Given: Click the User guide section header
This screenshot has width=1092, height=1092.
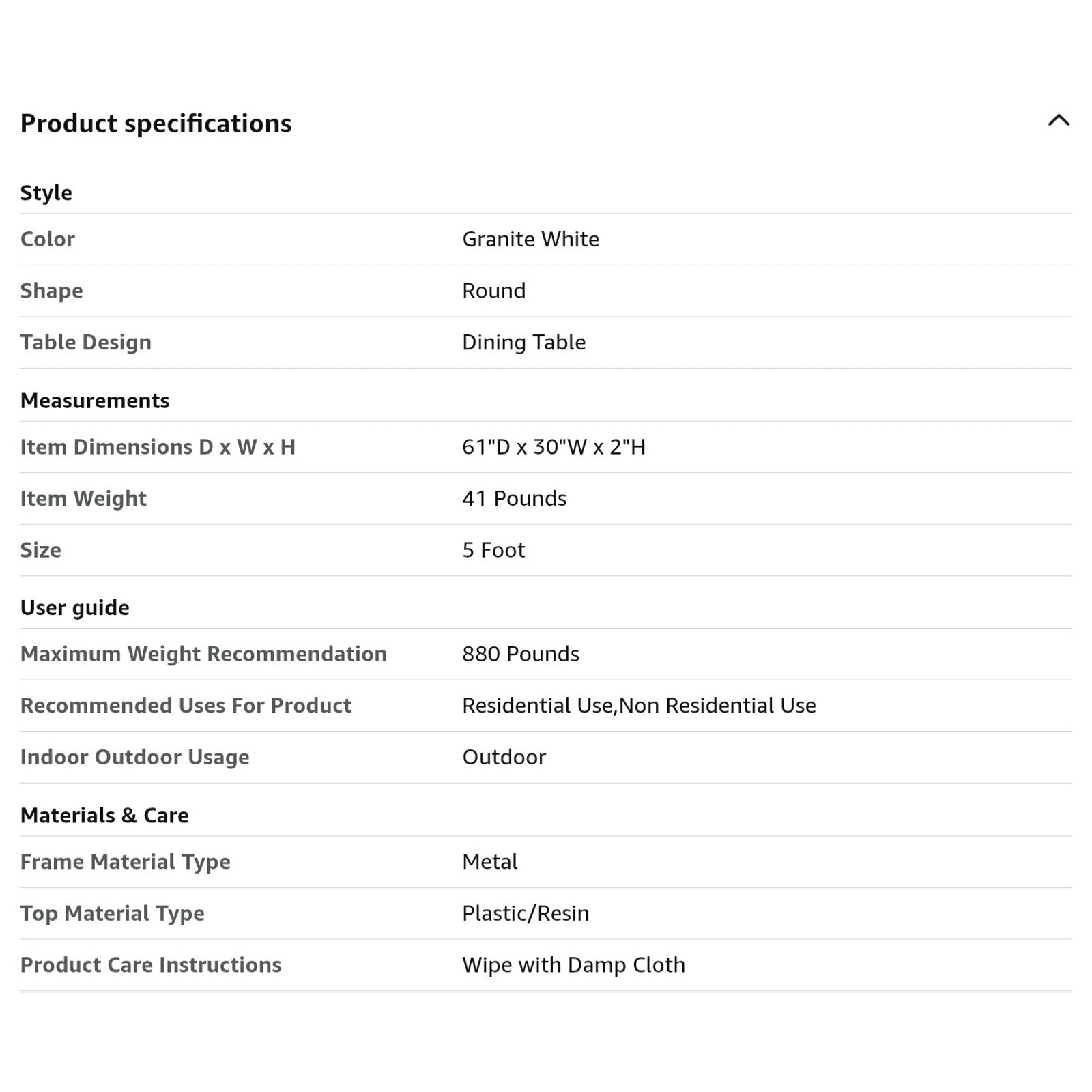Looking at the screenshot, I should [74, 607].
